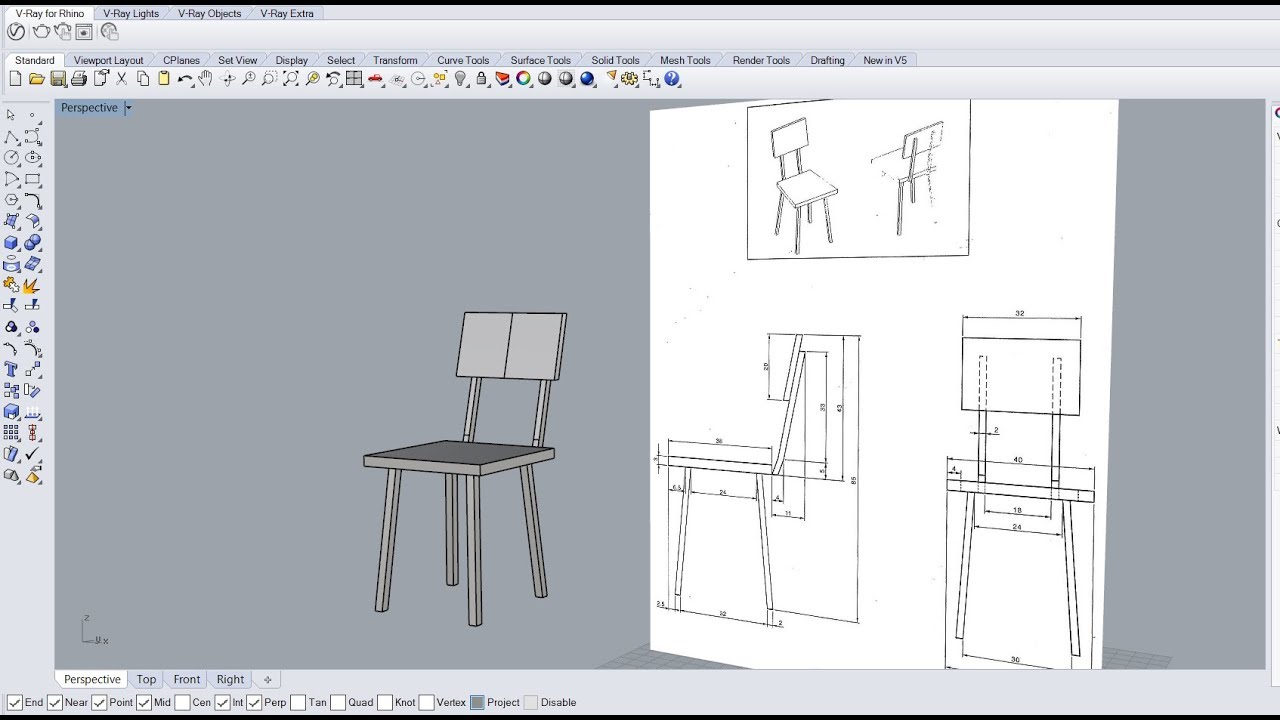The image size is (1280, 720).
Task: Enable the Cen osnap checkbox
Action: coord(182,702)
